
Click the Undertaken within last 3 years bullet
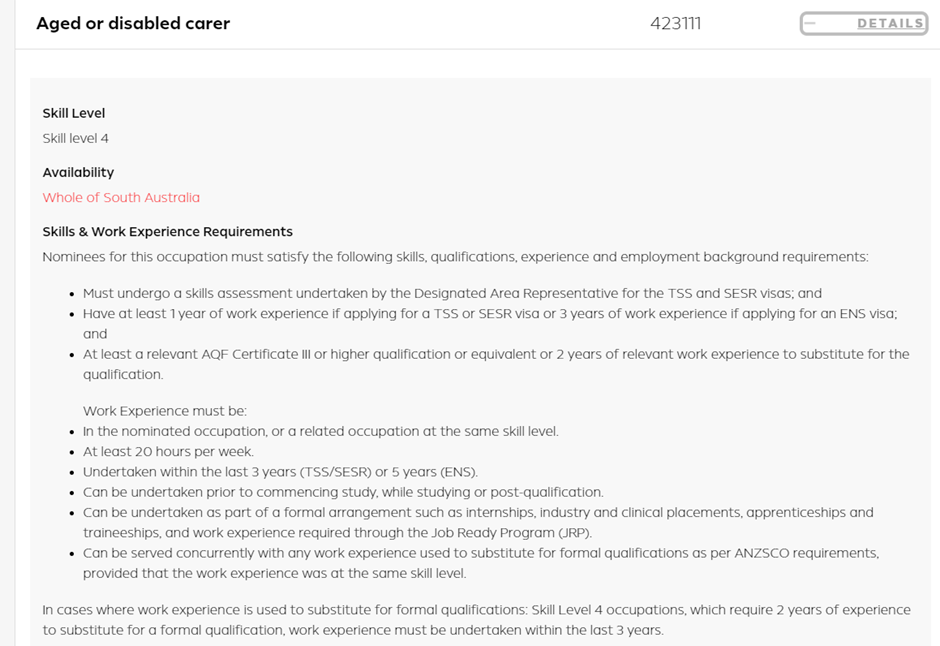pyautogui.click(x=280, y=472)
